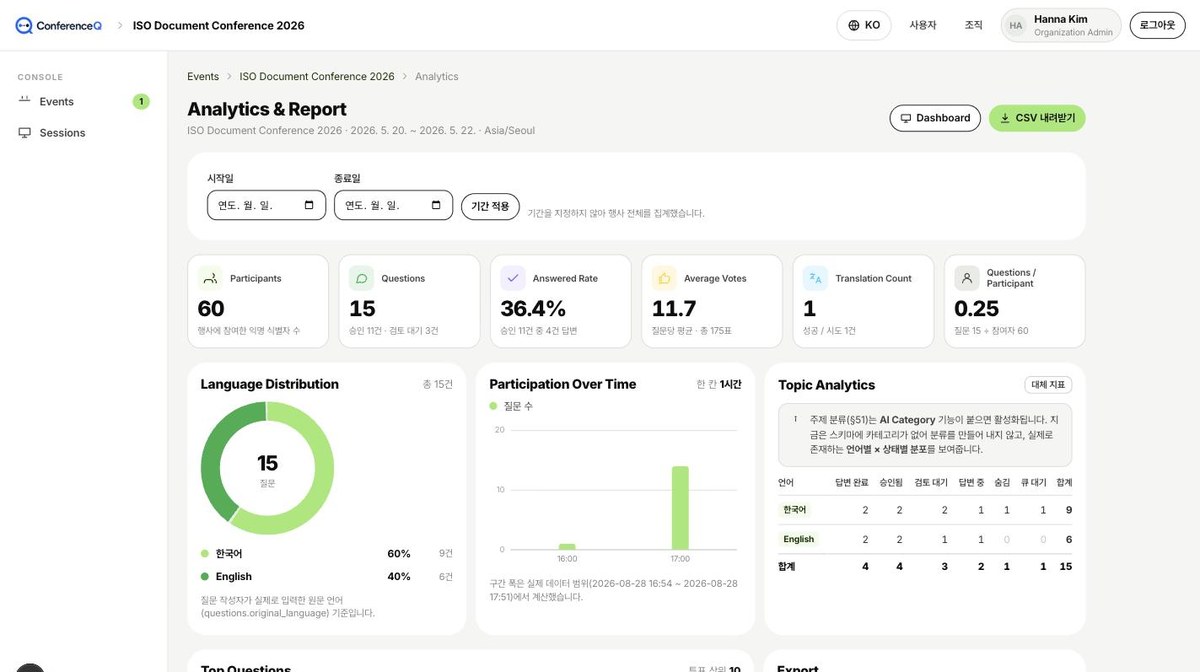Open the 사용자 menu item
This screenshot has width=1200, height=672.
(x=923, y=25)
